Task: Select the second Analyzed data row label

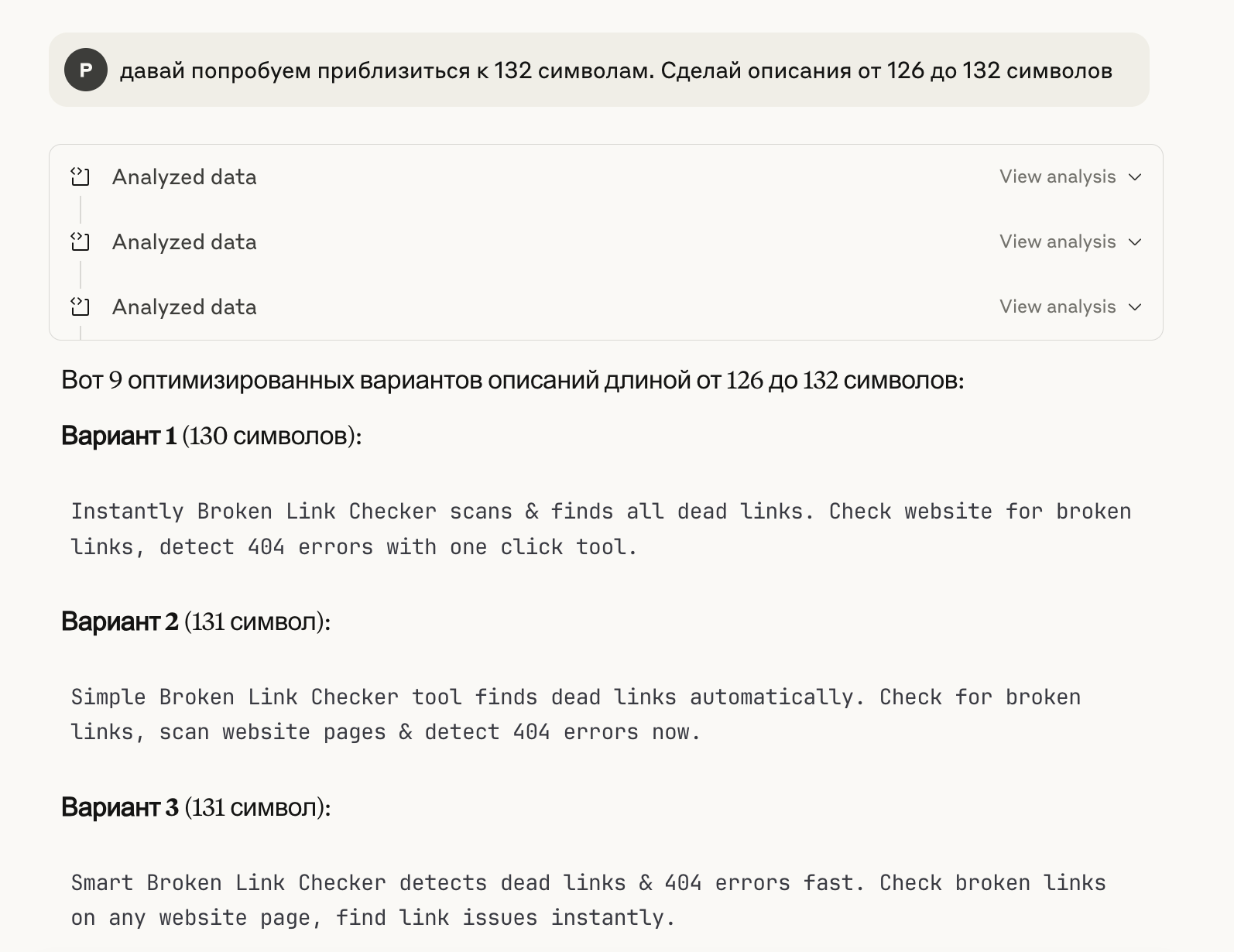Action: point(184,242)
